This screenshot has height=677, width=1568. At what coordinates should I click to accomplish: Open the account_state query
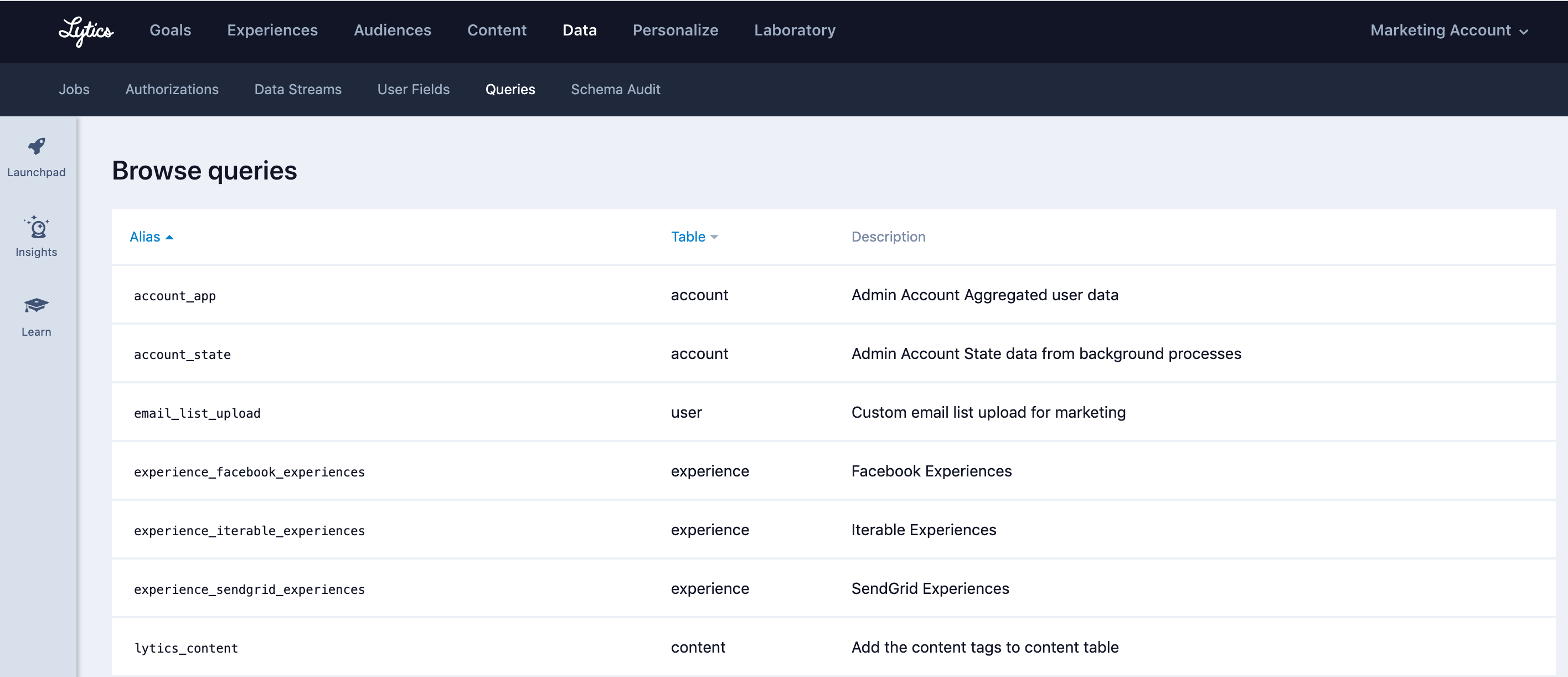182,355
